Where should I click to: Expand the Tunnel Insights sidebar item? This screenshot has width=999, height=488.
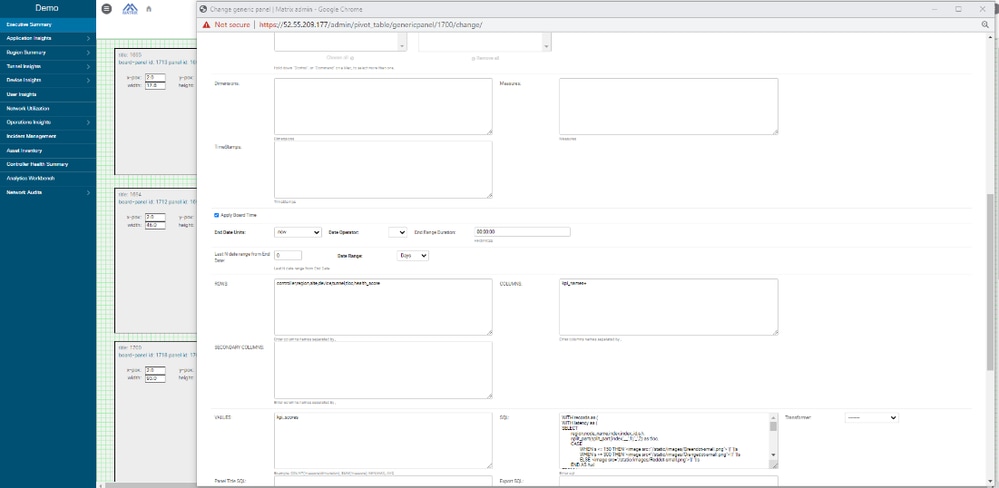(88, 66)
